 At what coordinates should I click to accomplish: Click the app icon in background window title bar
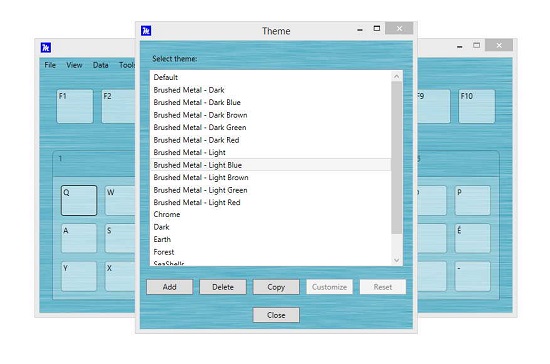click(x=46, y=47)
